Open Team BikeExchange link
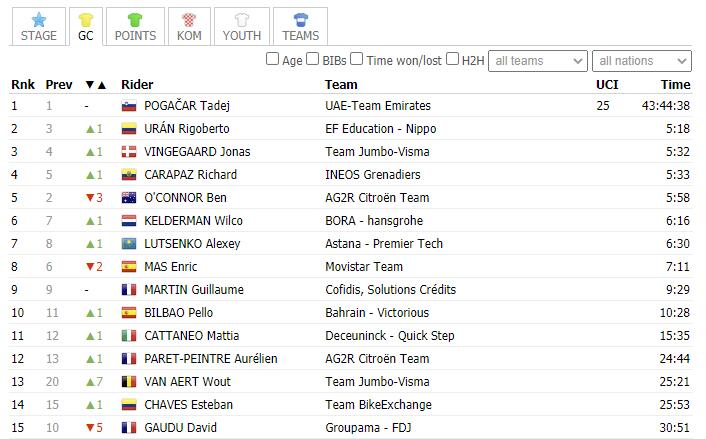This screenshot has height=439, width=706. [378, 404]
